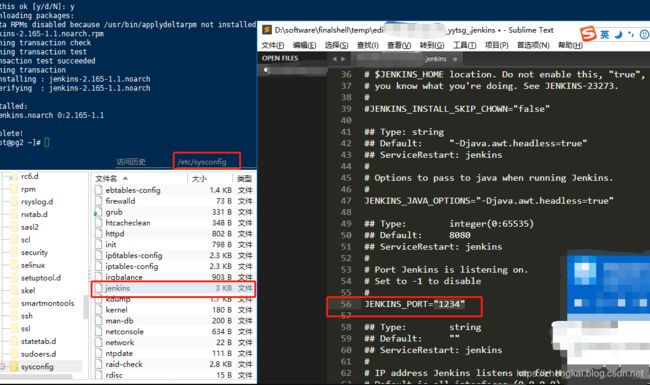The width and height of the screenshot is (650, 385).
Task: Select the jenkins file in the file list
Action: click(173, 288)
